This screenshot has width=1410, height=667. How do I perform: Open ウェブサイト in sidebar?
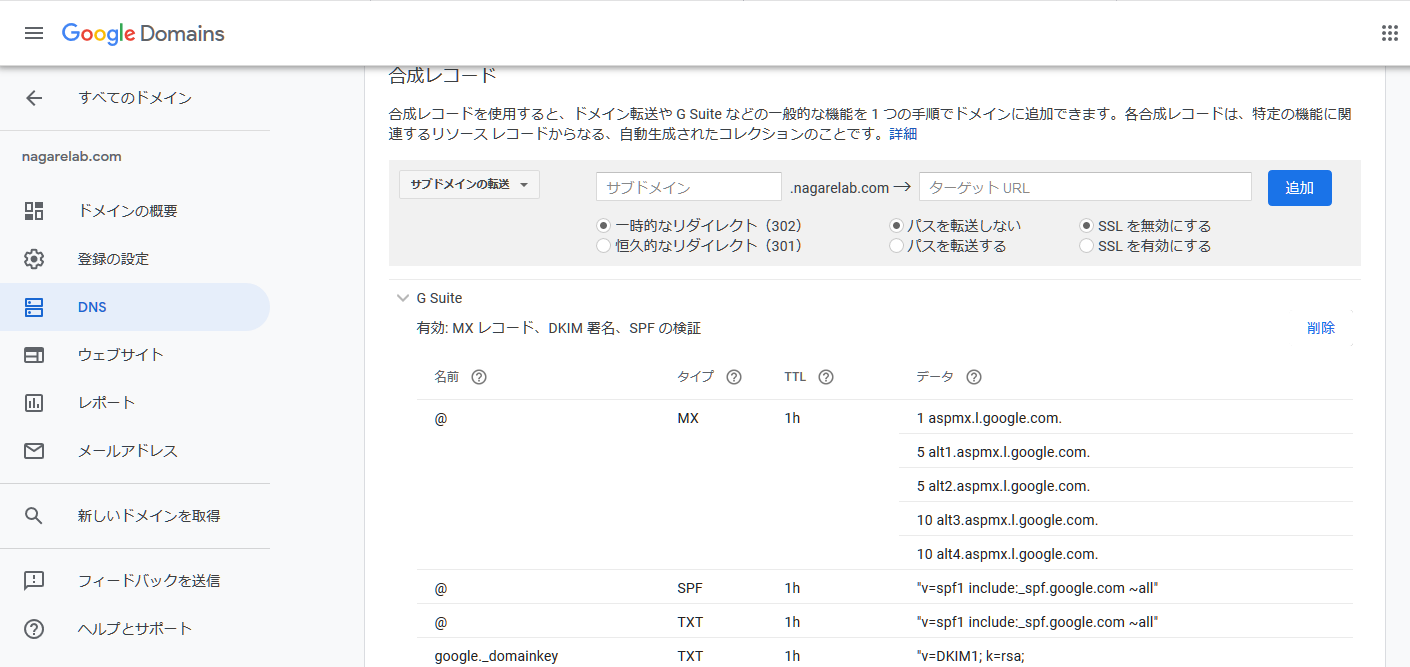(121, 355)
